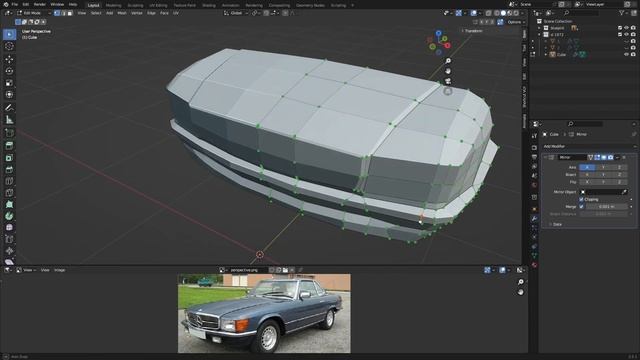This screenshot has width=640, height=360.
Task: Enable the Clipping checkbox
Action: (x=581, y=200)
